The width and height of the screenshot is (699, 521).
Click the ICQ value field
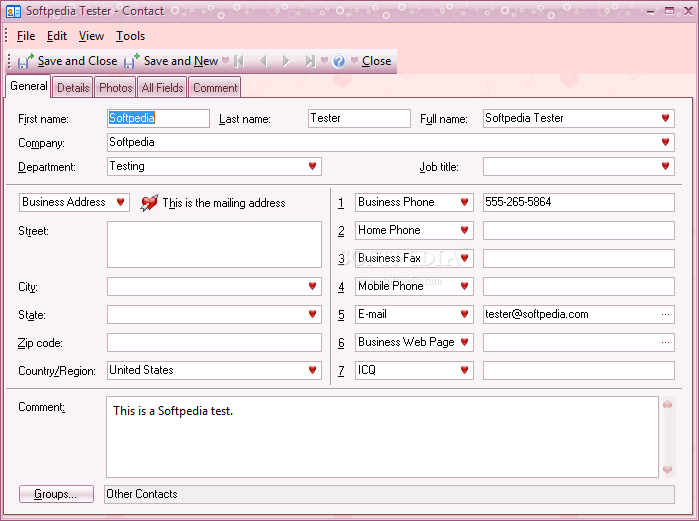click(579, 370)
